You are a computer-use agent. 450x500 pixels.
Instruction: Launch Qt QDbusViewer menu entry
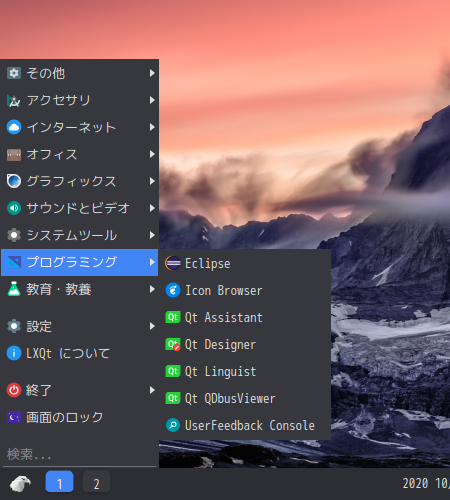click(245, 398)
